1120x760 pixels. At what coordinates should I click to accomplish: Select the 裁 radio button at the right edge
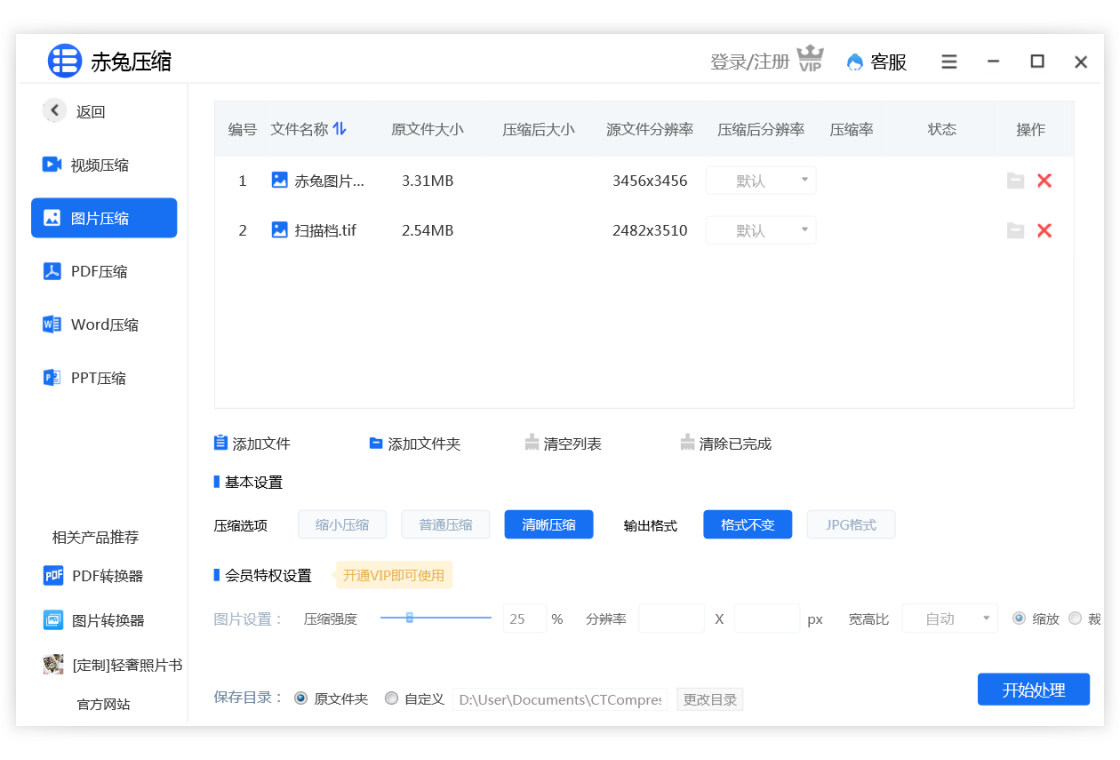pyautogui.click(x=1075, y=619)
